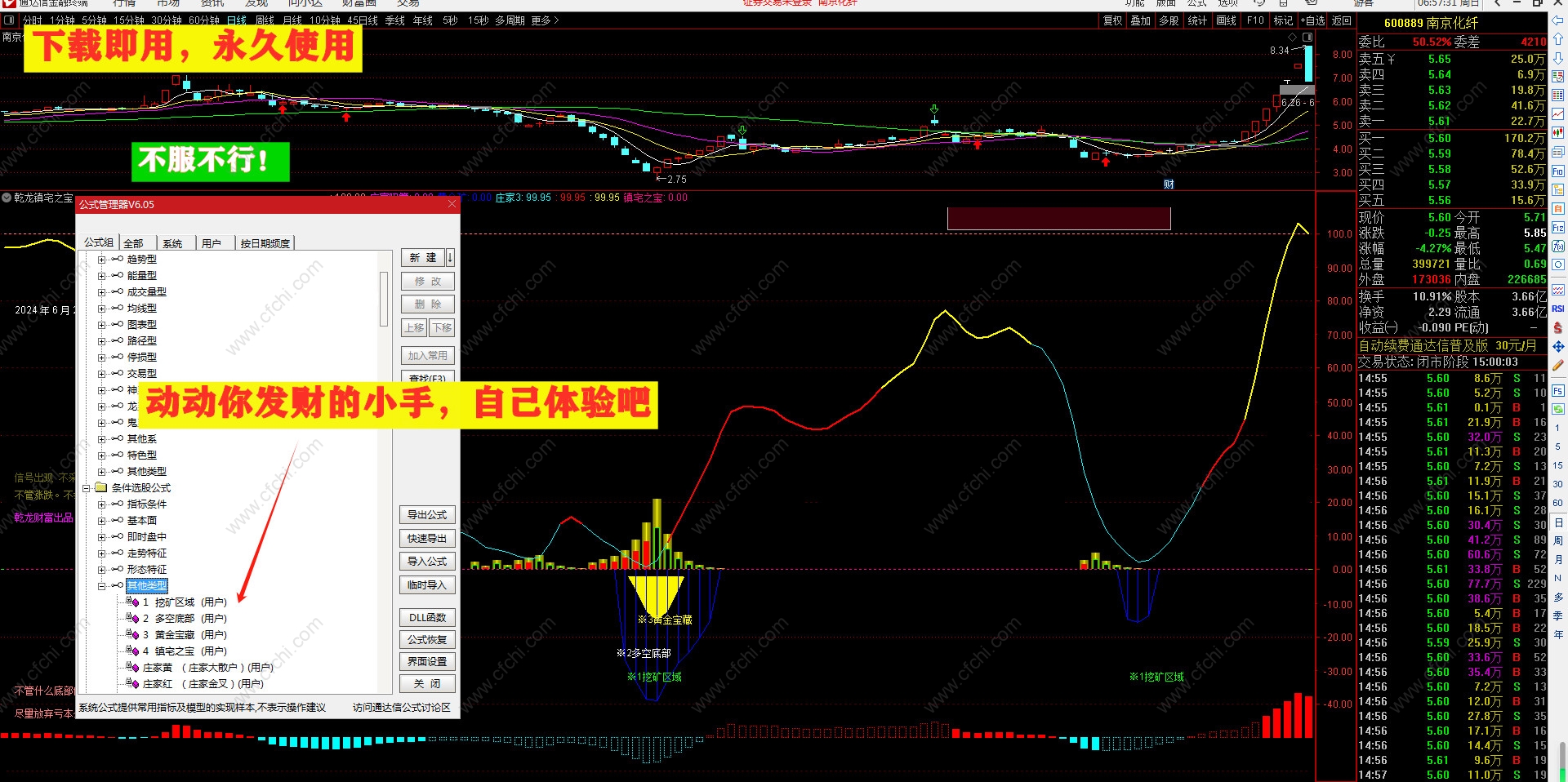Open the 按日期频度 tab

pyautogui.click(x=265, y=243)
